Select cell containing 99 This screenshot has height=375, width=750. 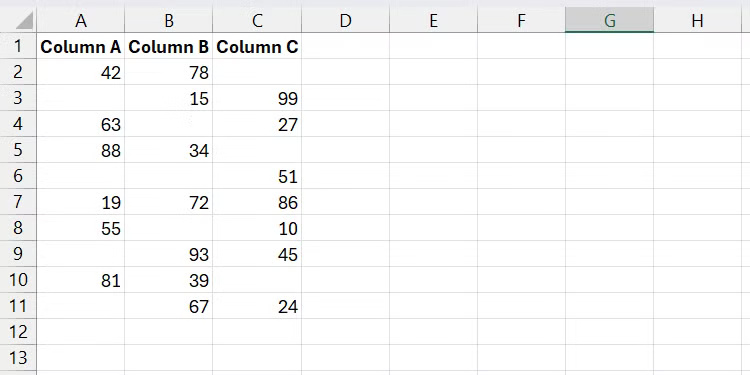(257, 98)
